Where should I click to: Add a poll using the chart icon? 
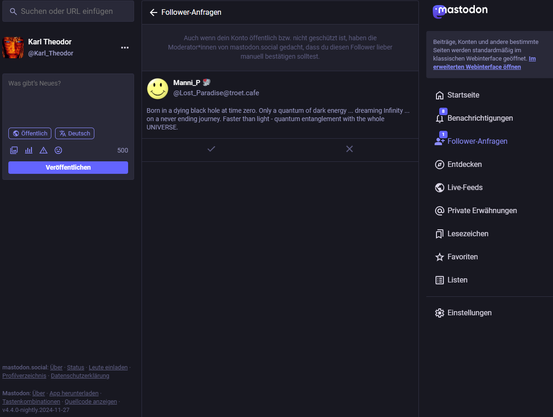click(29, 151)
